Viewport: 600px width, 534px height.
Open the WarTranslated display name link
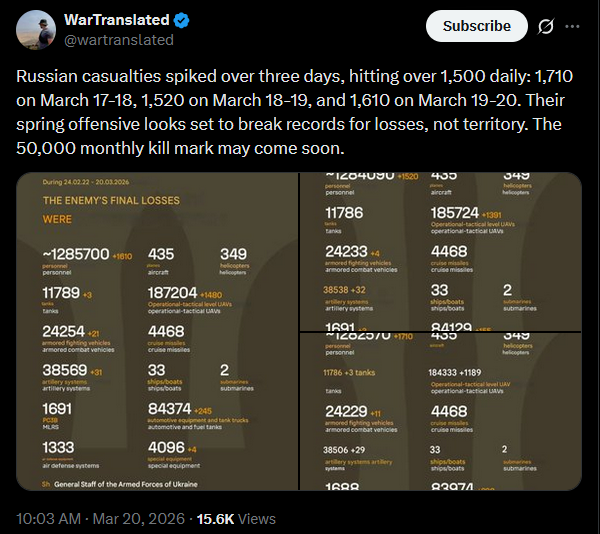click(117, 20)
